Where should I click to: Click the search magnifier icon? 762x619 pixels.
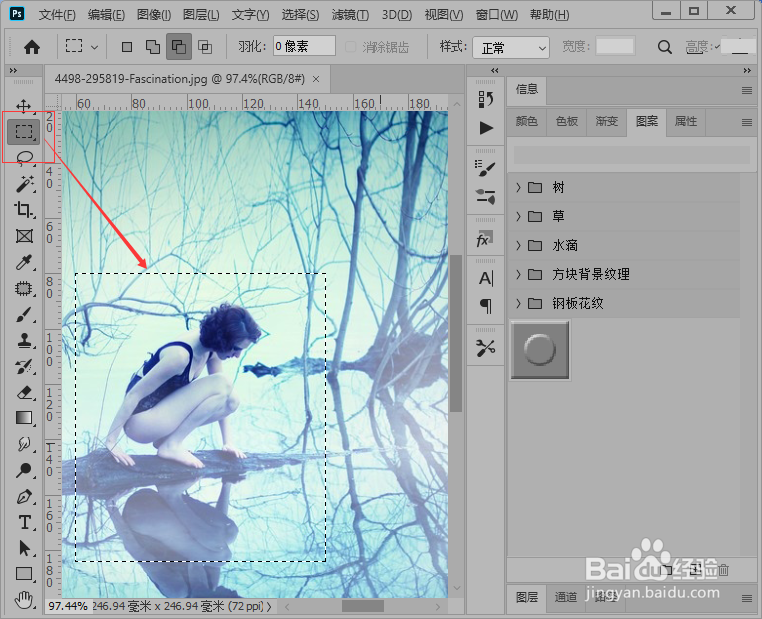pos(664,47)
